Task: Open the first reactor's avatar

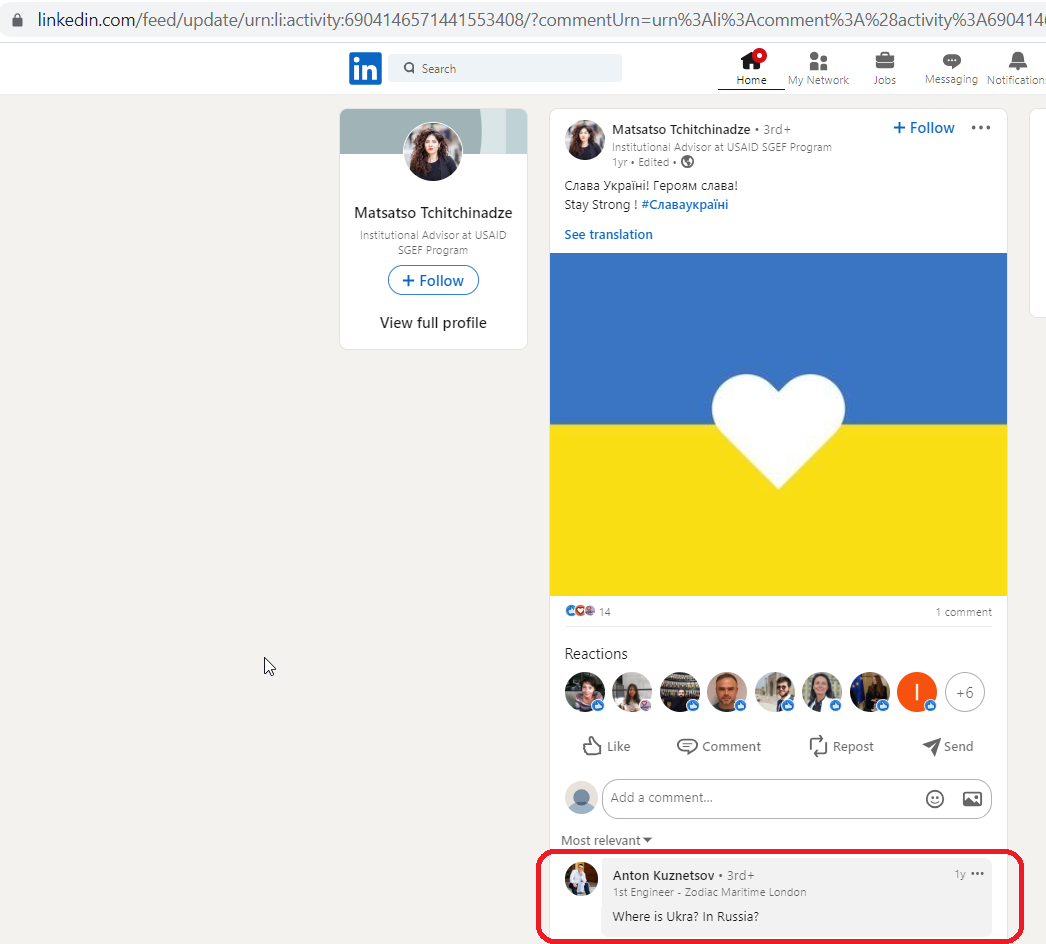Action: 585,692
